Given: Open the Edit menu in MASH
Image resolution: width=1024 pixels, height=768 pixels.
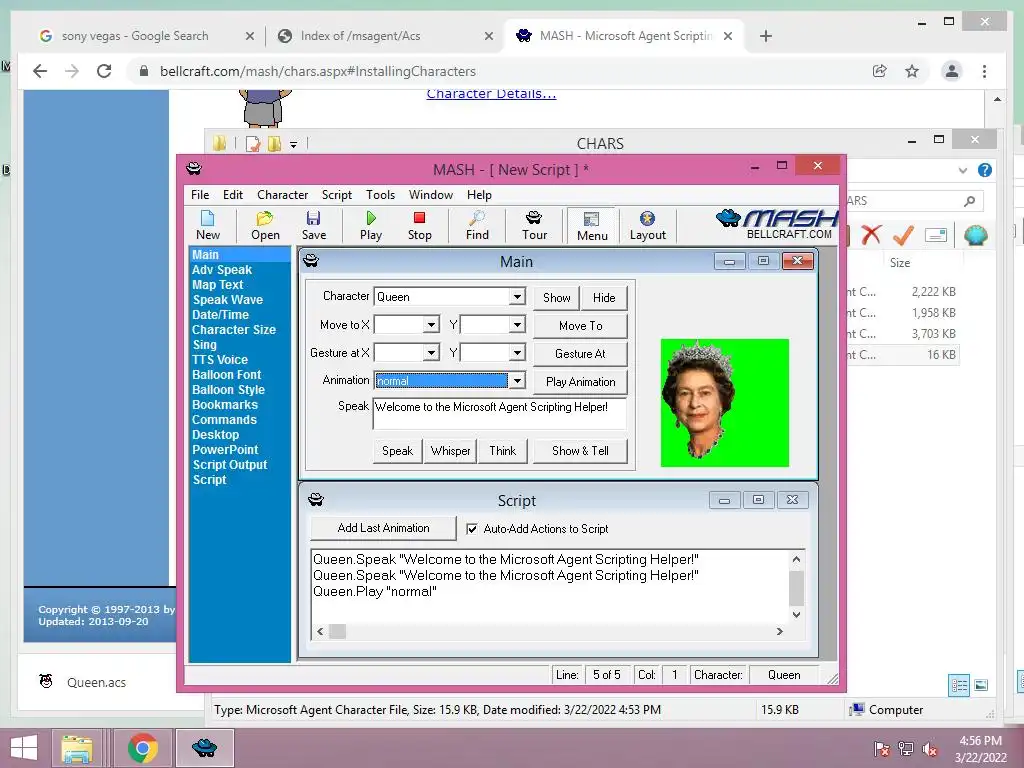Looking at the screenshot, I should [232, 195].
